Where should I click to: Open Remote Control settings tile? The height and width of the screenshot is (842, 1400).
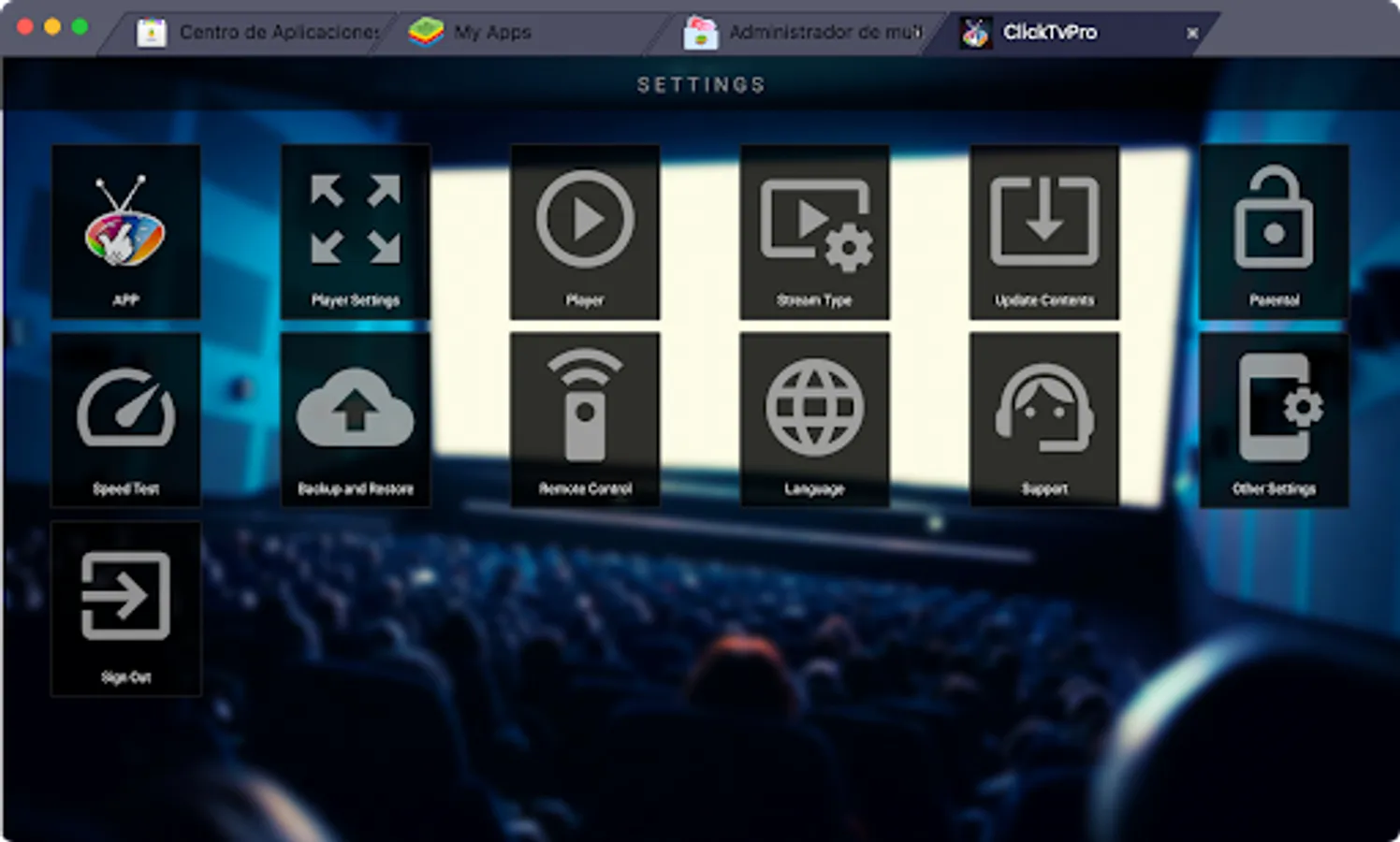585,420
